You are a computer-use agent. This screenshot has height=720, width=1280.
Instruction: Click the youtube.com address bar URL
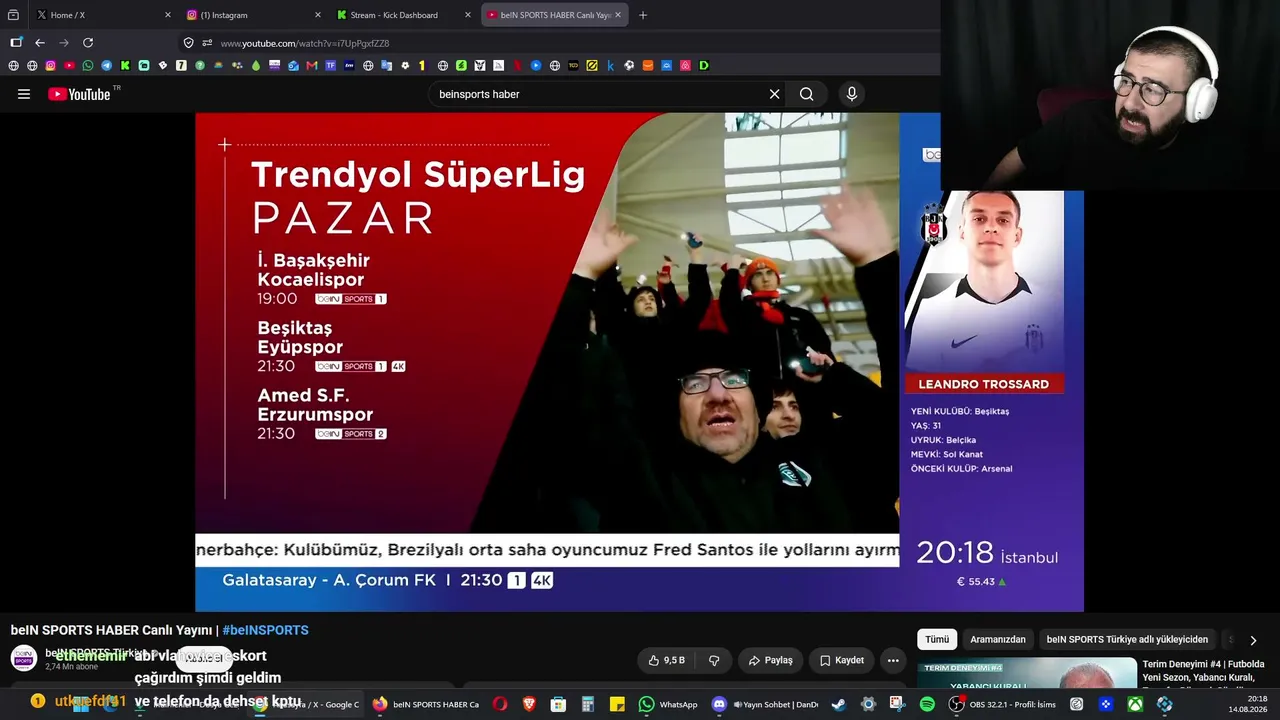(x=305, y=43)
